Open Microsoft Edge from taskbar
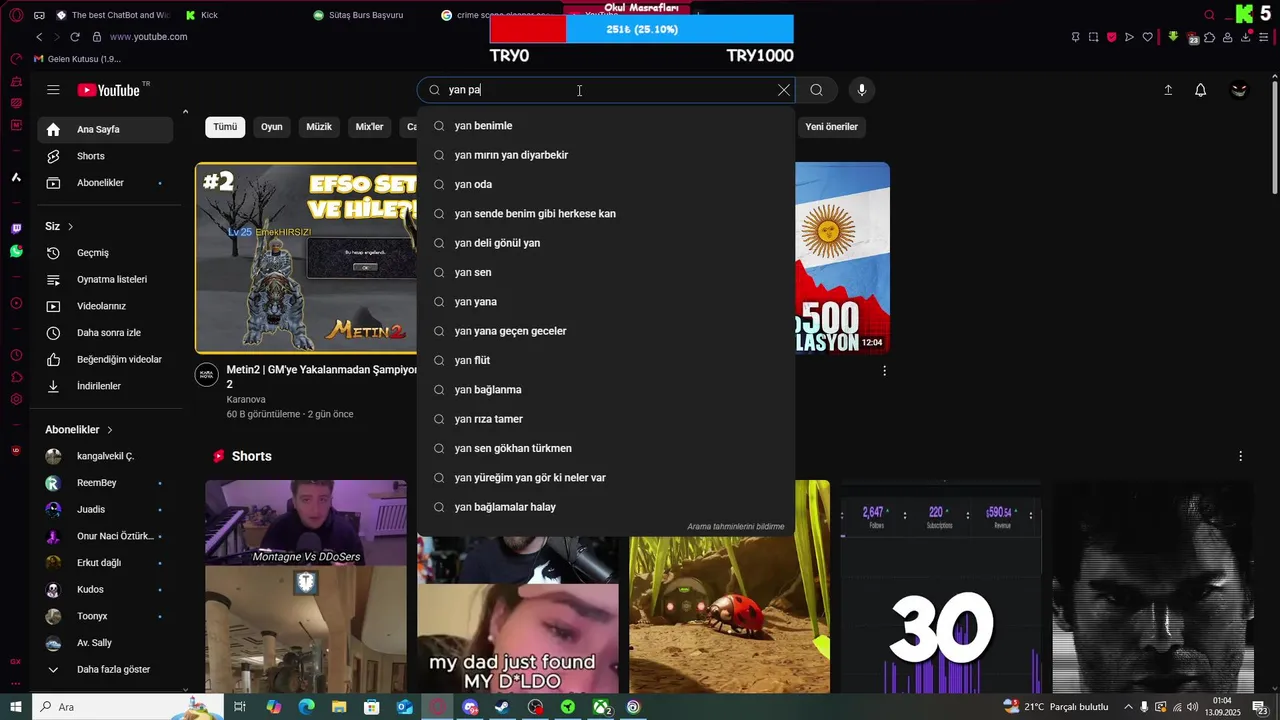Image resolution: width=1280 pixels, height=720 pixels. 307,707
